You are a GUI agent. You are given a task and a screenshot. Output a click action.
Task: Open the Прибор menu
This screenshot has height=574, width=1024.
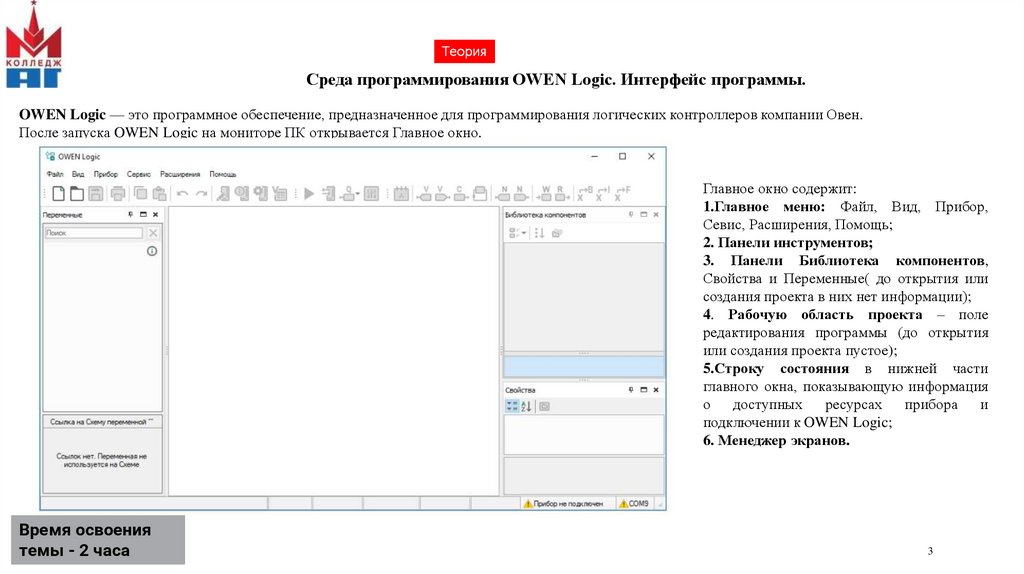pos(106,174)
